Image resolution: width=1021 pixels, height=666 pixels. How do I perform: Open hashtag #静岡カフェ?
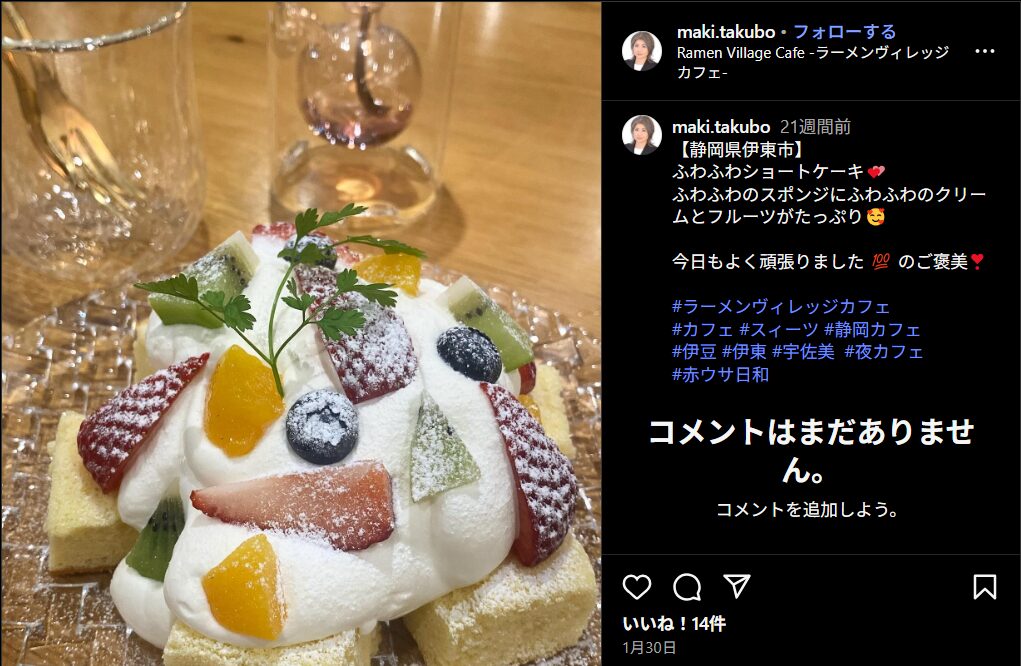pos(872,329)
